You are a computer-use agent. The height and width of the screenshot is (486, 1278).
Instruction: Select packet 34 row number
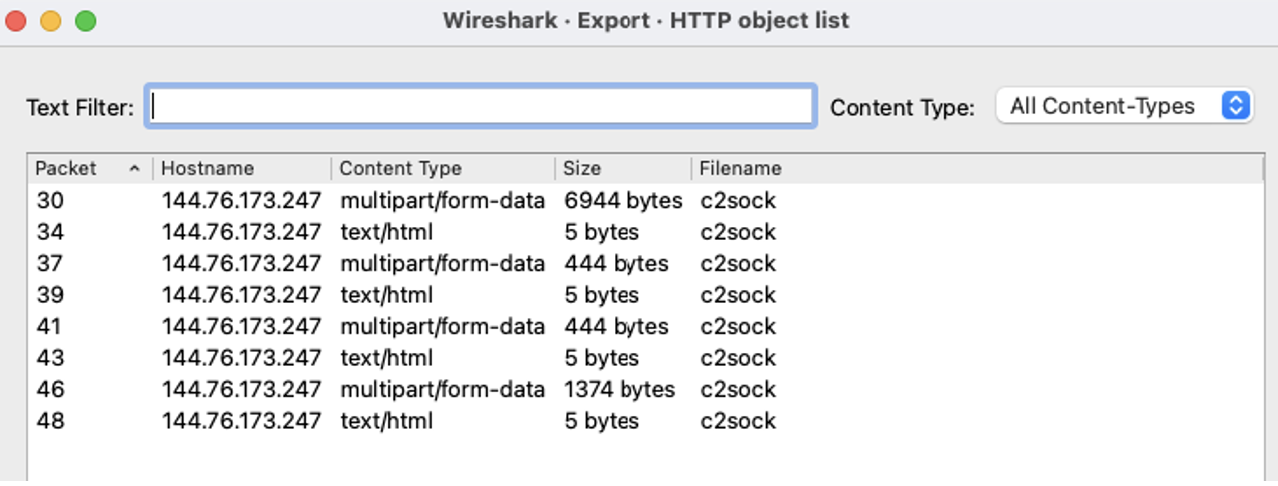click(x=50, y=232)
